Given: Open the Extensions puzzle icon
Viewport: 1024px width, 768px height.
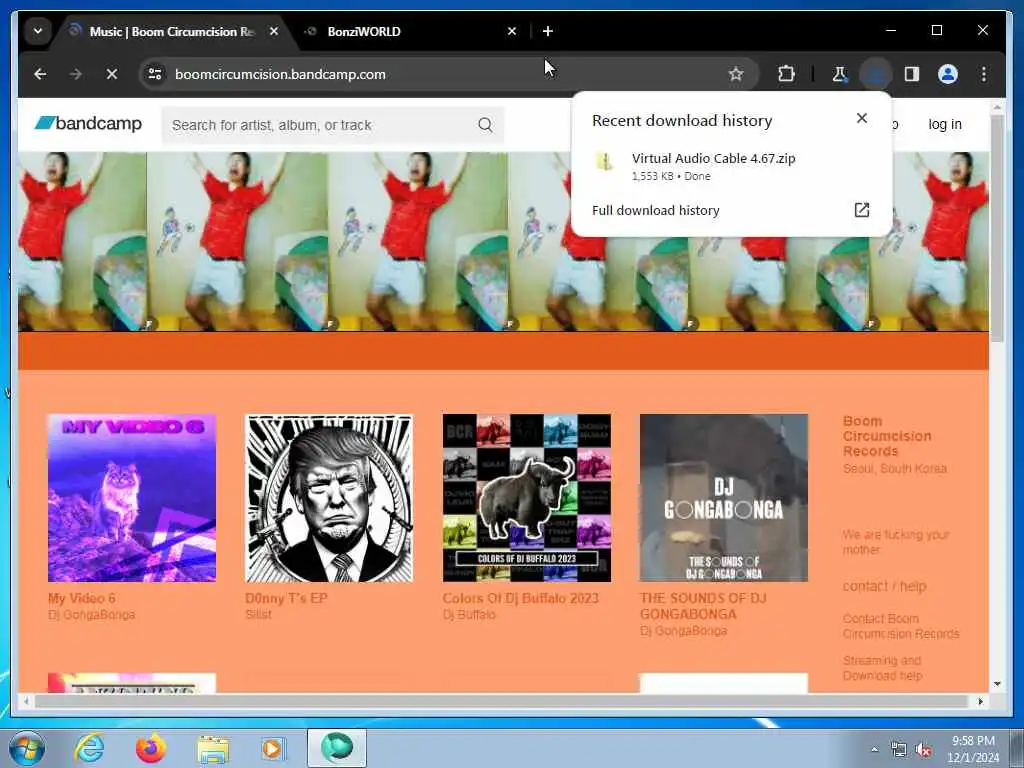Looking at the screenshot, I should [786, 74].
